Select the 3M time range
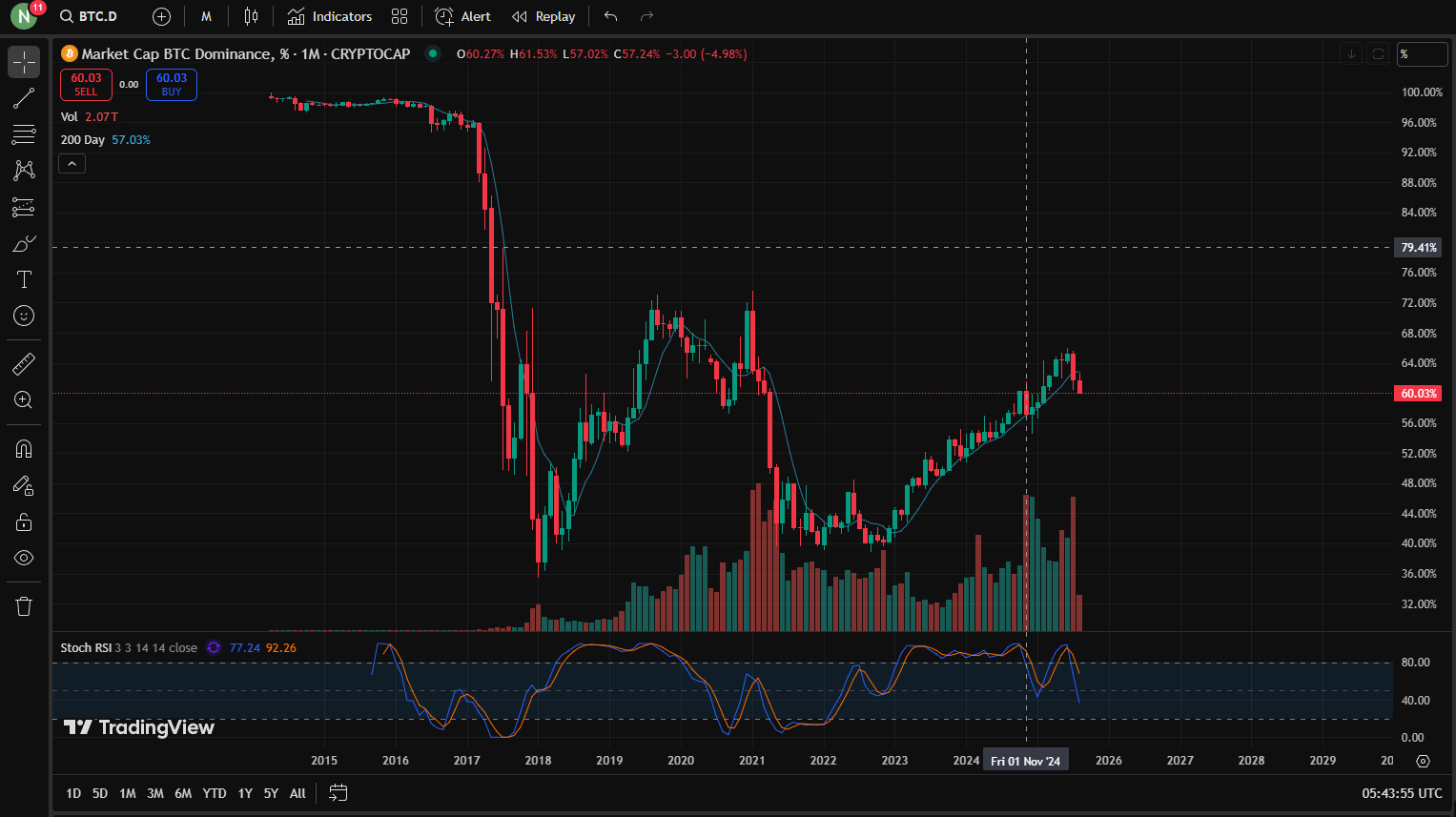This screenshot has width=1456, height=817. tap(155, 793)
